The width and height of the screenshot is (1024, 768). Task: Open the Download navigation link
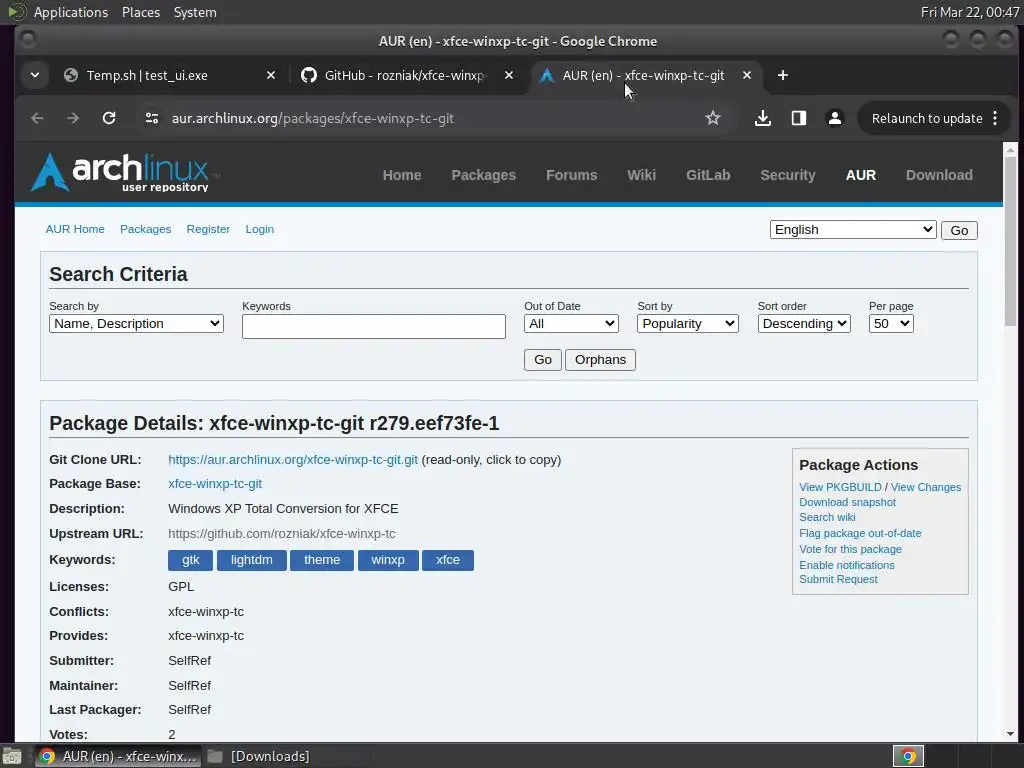click(939, 175)
